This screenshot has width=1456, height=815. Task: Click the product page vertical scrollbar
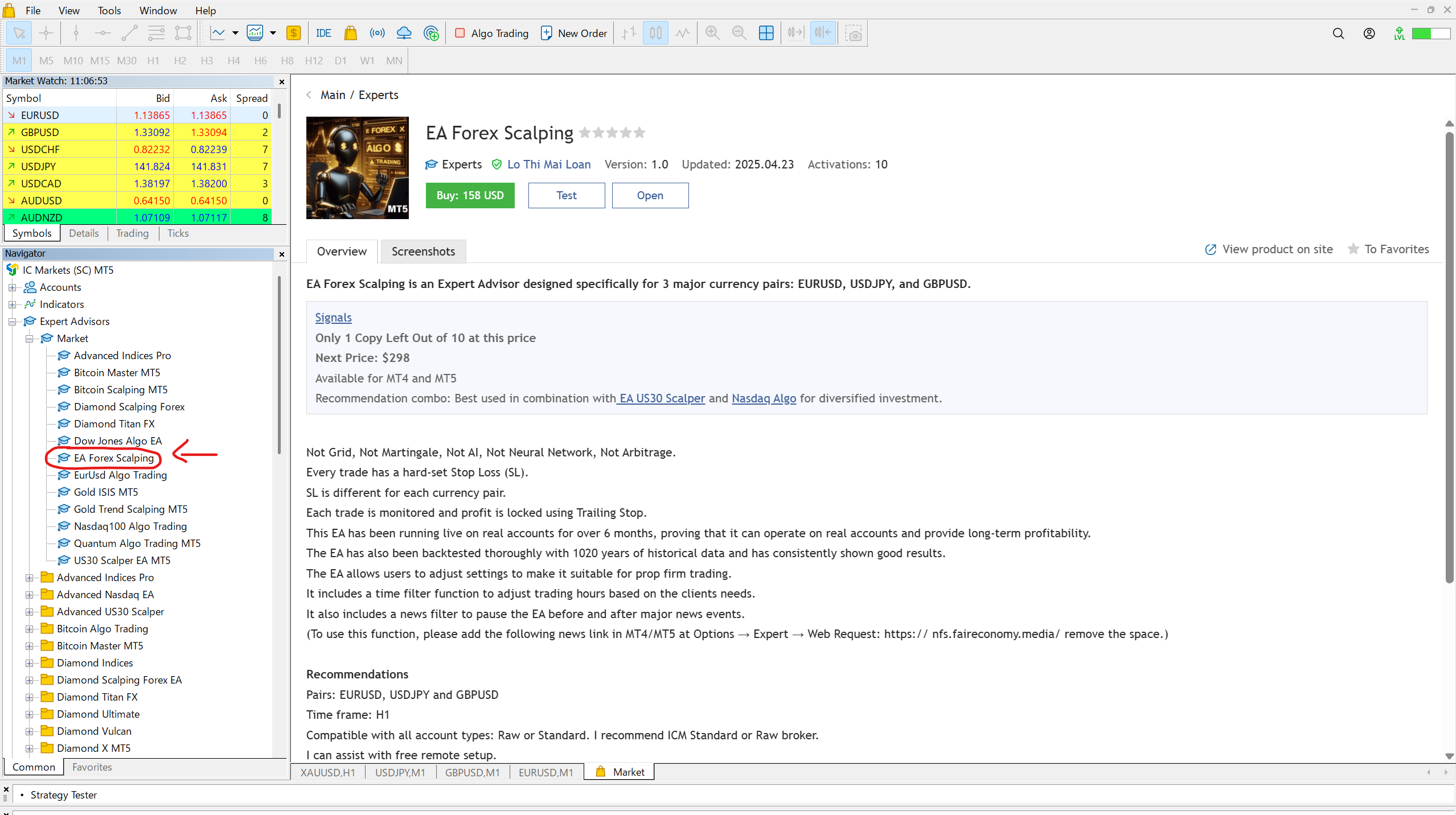(1449, 357)
